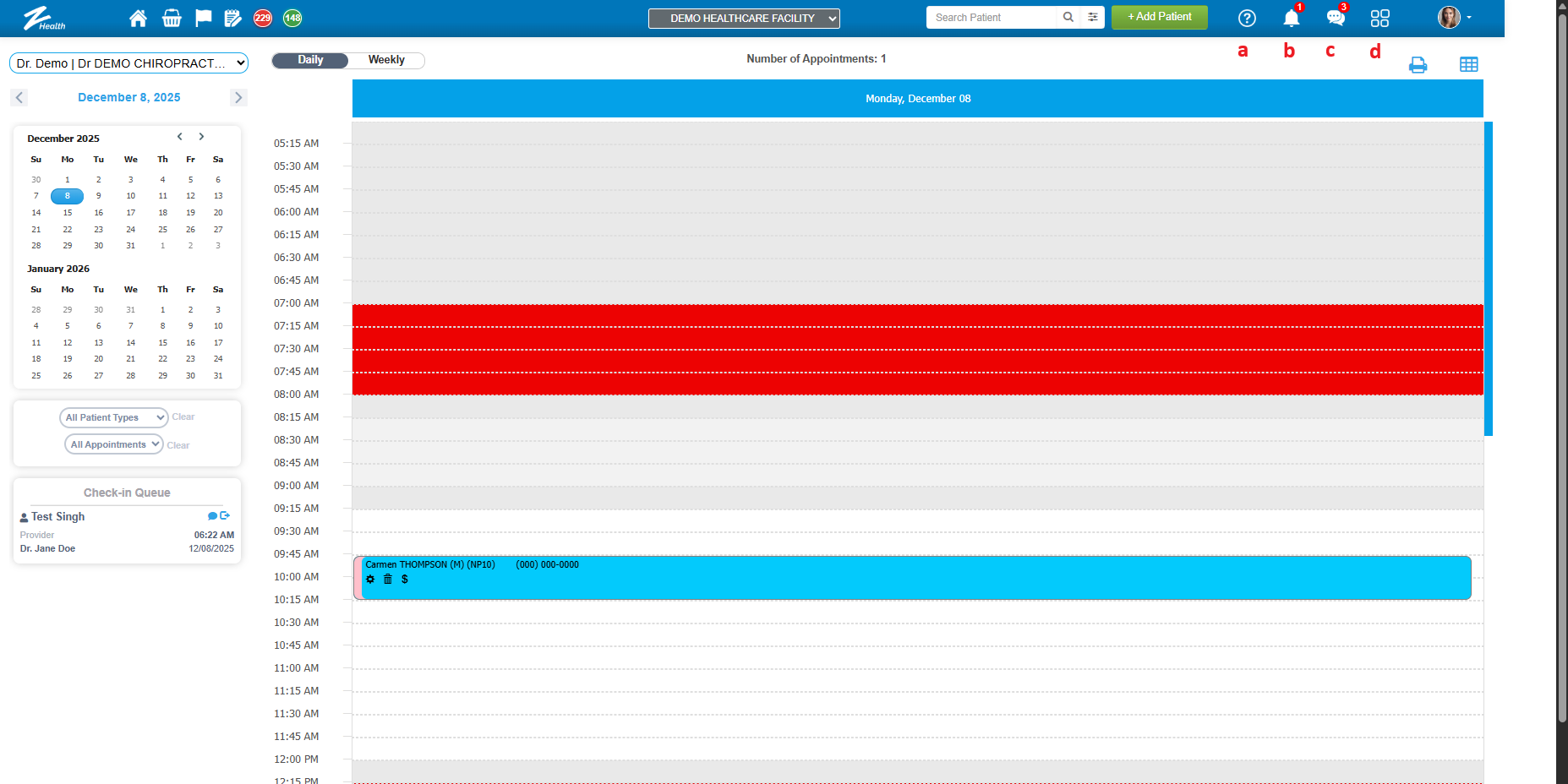The width and height of the screenshot is (1568, 784).
Task: Open the provider selector Dr. Demo dropdown
Action: [128, 63]
